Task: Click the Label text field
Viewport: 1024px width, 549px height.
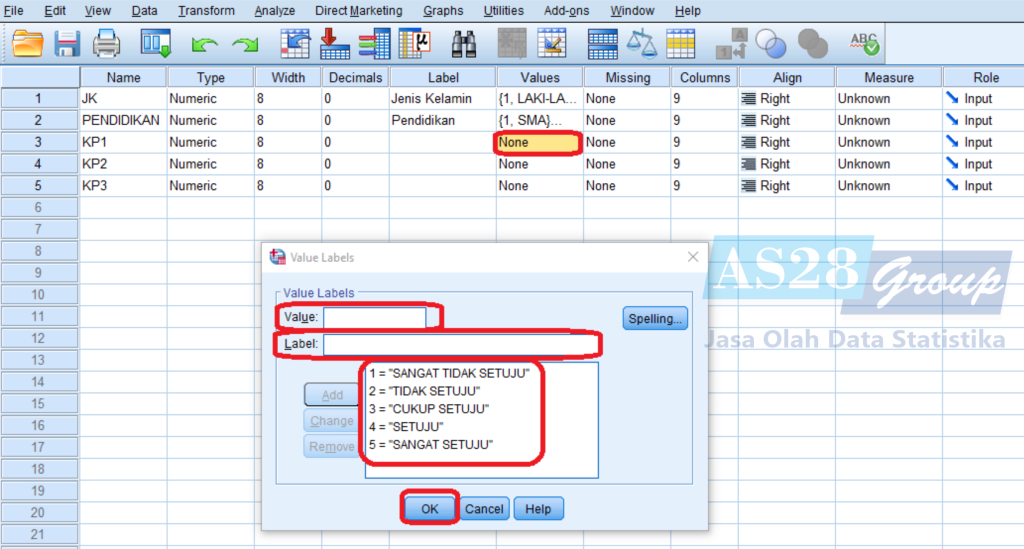Action: tap(460, 345)
